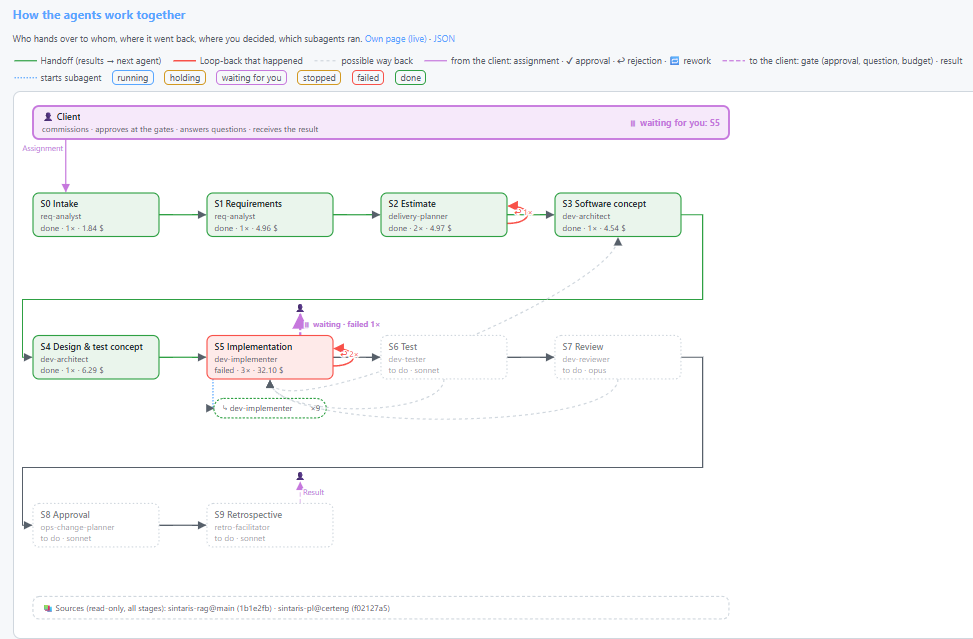Click the How the agents work together heading
This screenshot has height=639, width=973.
[99, 15]
